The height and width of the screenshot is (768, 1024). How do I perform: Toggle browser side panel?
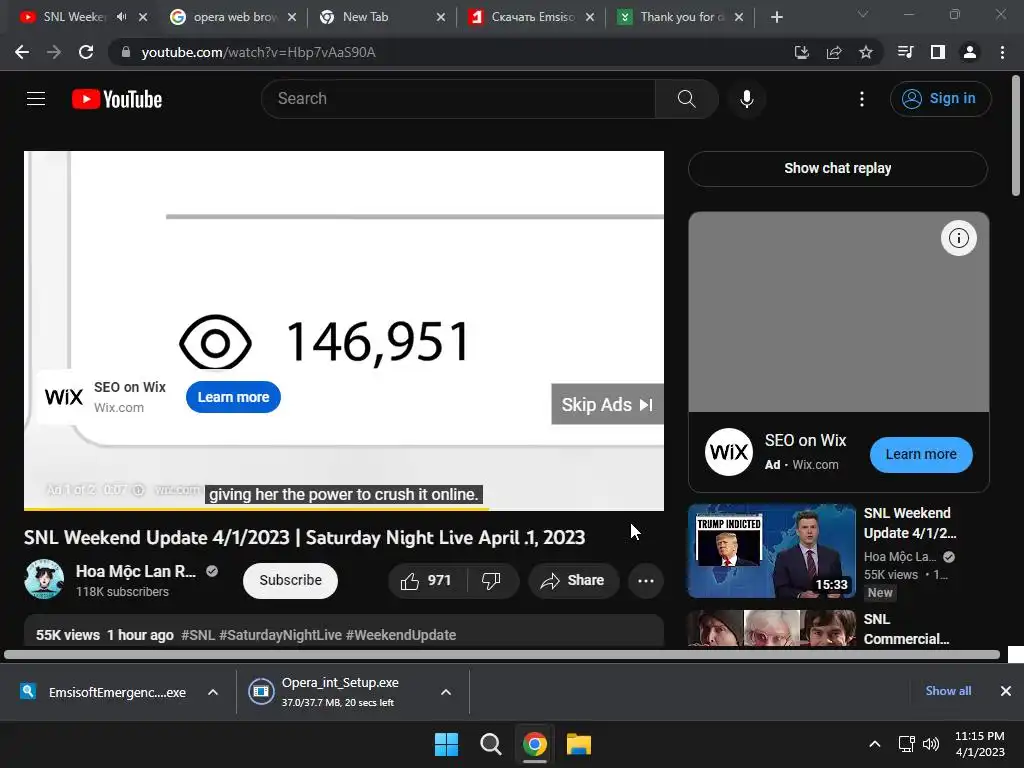click(938, 52)
